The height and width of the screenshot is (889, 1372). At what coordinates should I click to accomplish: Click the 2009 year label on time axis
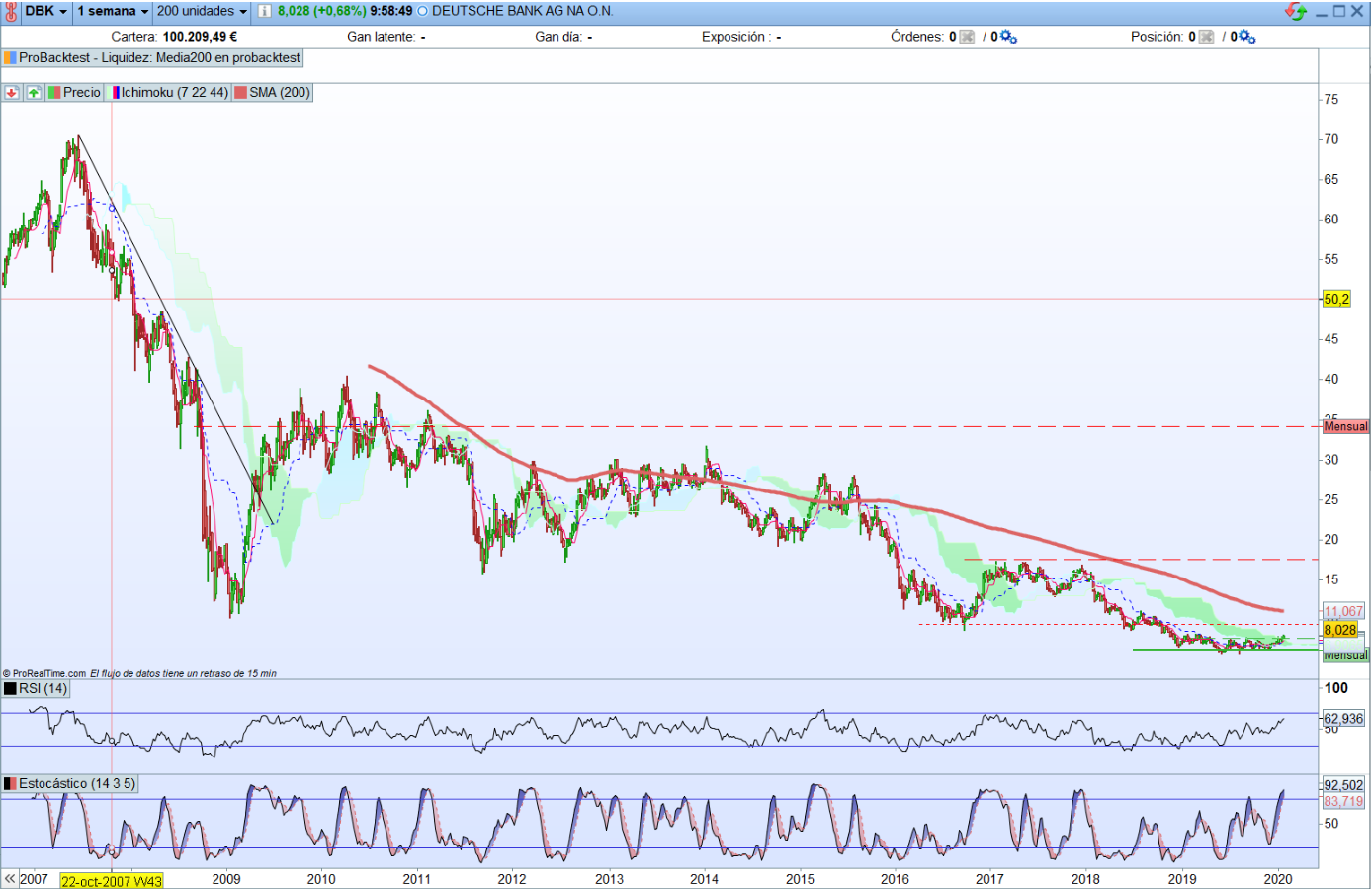[226, 879]
